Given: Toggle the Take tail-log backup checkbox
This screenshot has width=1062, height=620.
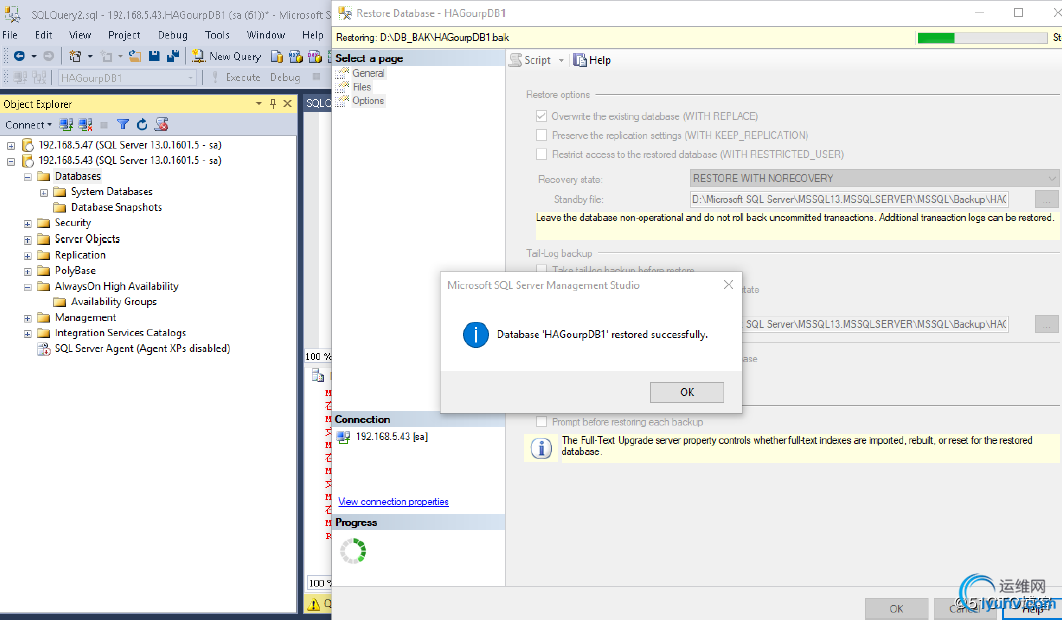Looking at the screenshot, I should (x=541, y=270).
